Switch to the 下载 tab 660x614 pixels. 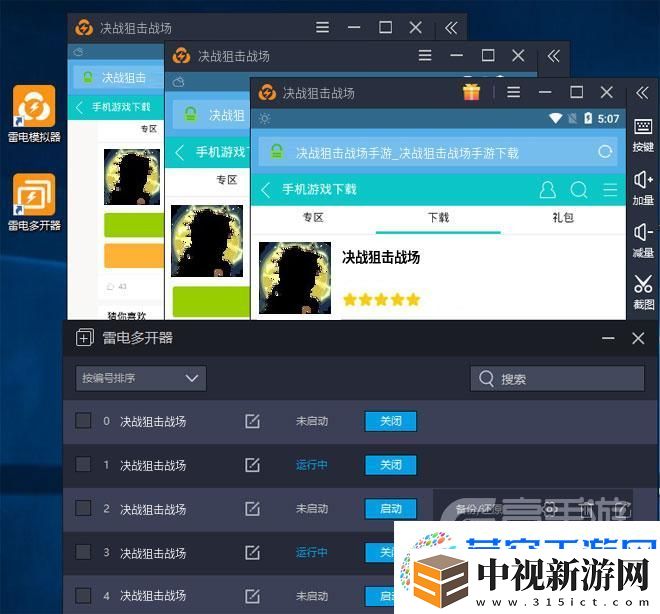point(438,218)
